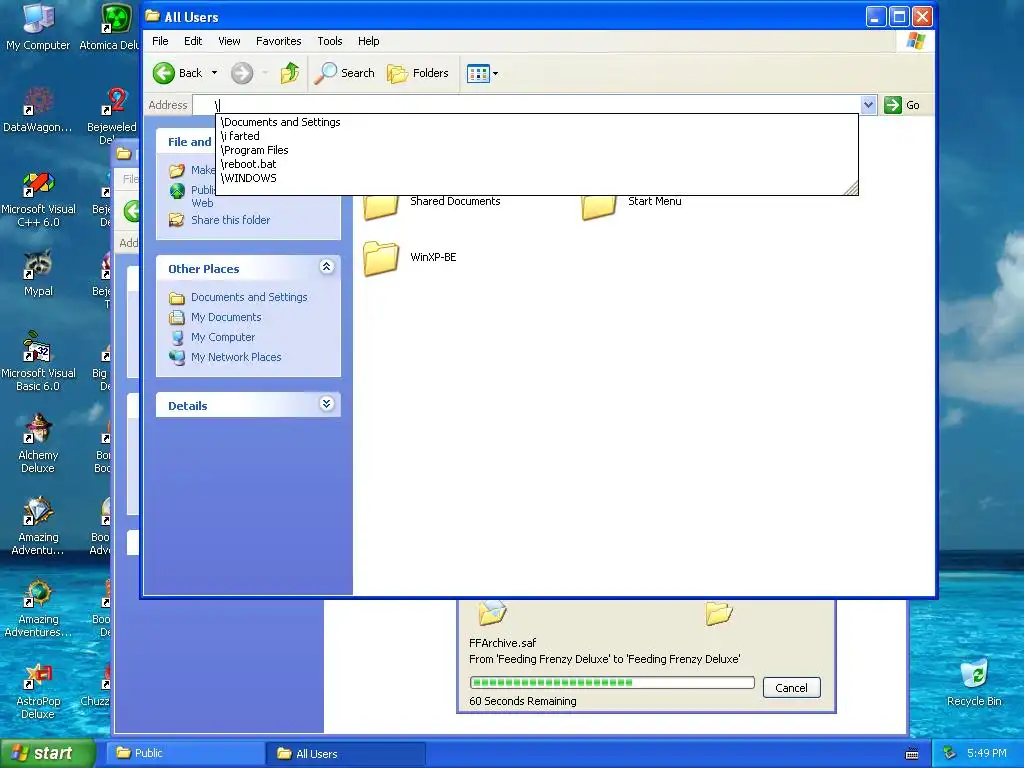Select the WinXP-BE folder icon
The height and width of the screenshot is (768, 1024).
[x=381, y=258]
